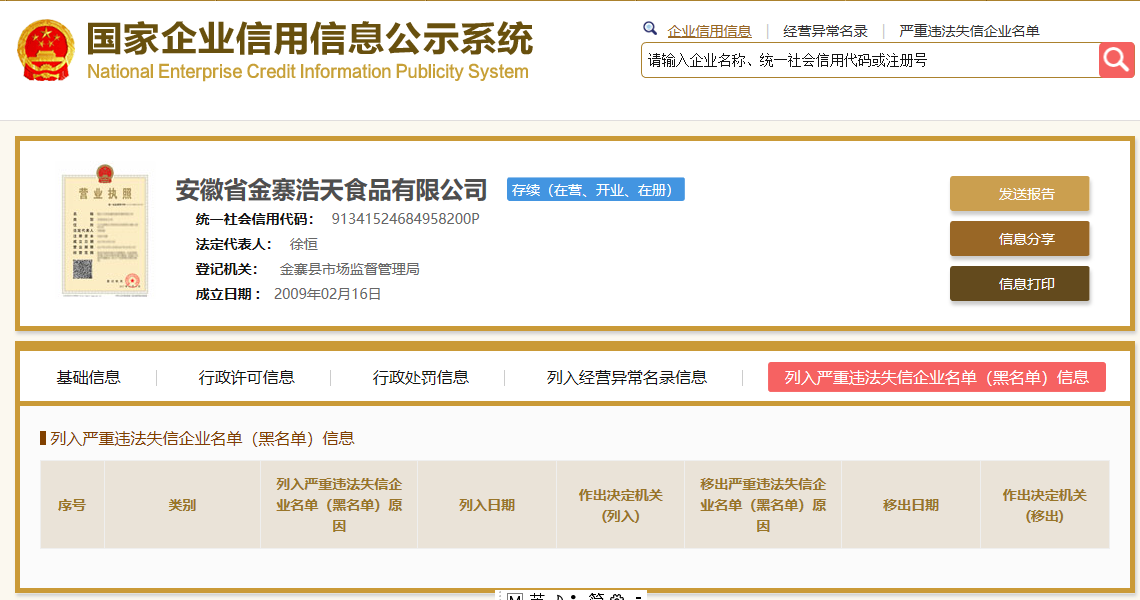This screenshot has height=600, width=1140.
Task: Click the credit code 91341524684958200P
Action: click(x=405, y=219)
